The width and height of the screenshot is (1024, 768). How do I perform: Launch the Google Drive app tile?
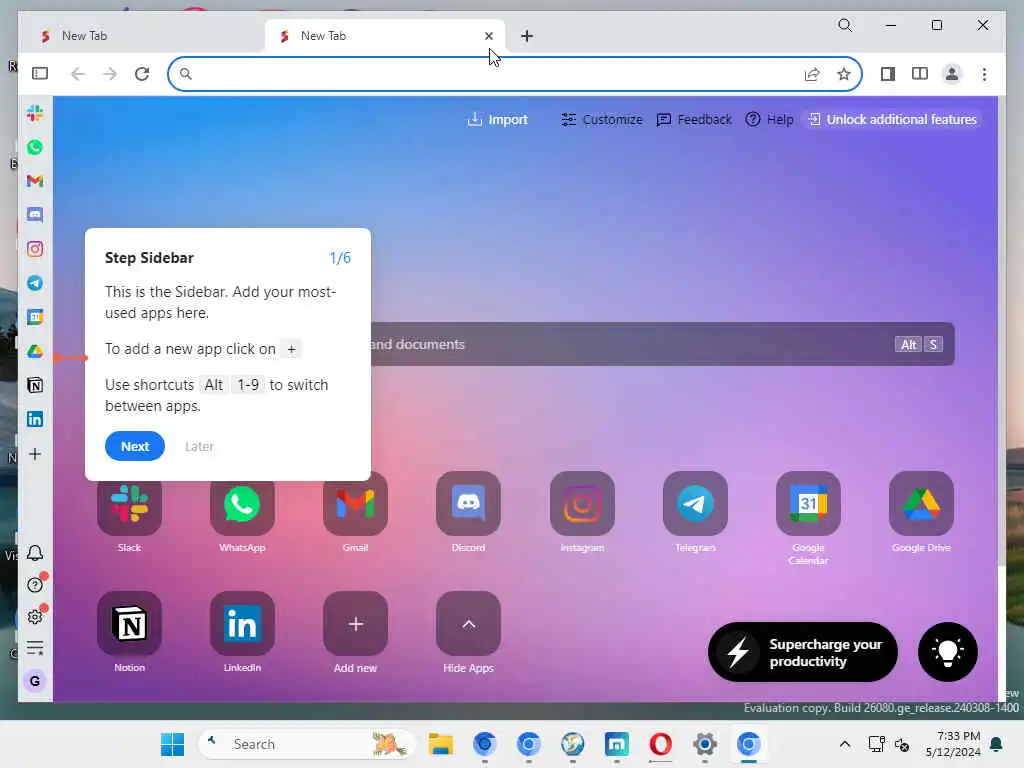921,504
